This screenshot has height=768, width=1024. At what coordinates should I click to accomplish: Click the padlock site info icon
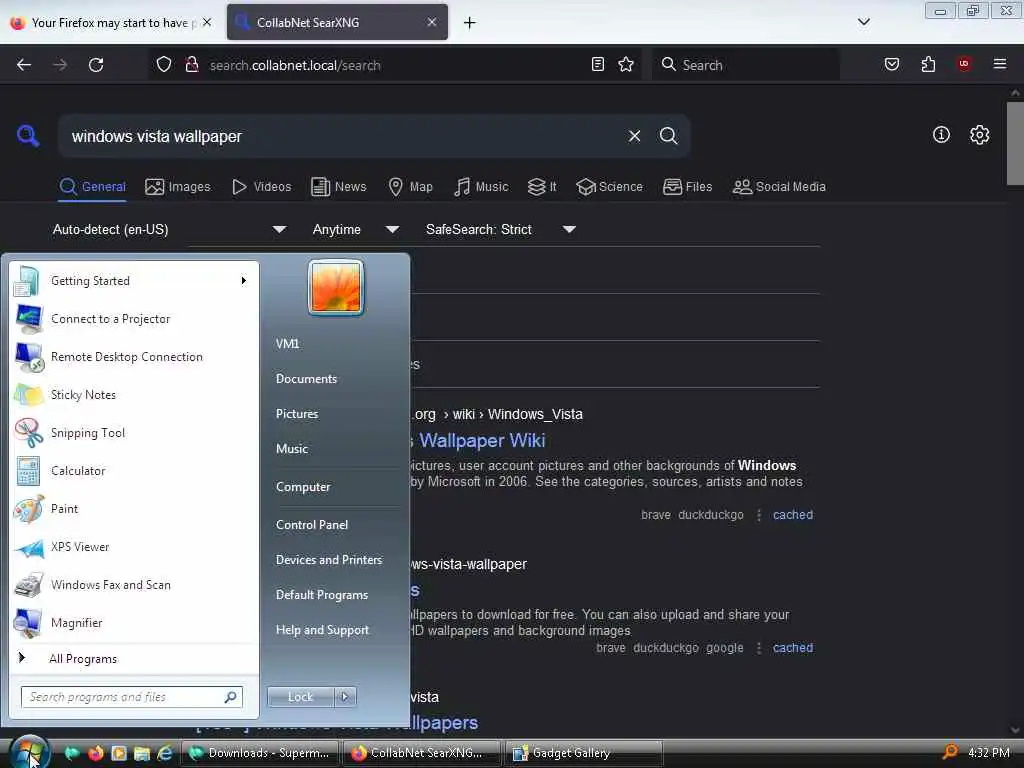click(x=192, y=65)
